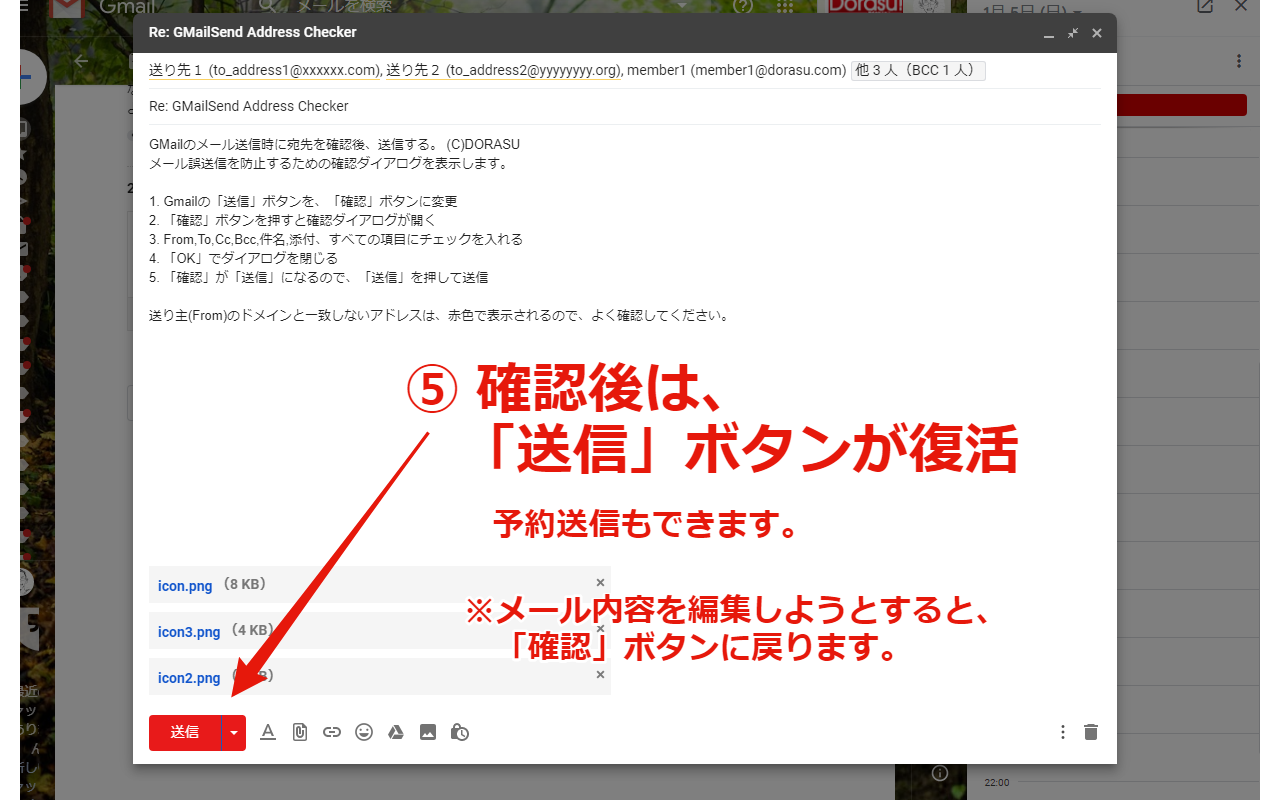Image resolution: width=1280 pixels, height=800 pixels.
Task: Toggle confidential mode lock-clock icon
Action: point(460,732)
